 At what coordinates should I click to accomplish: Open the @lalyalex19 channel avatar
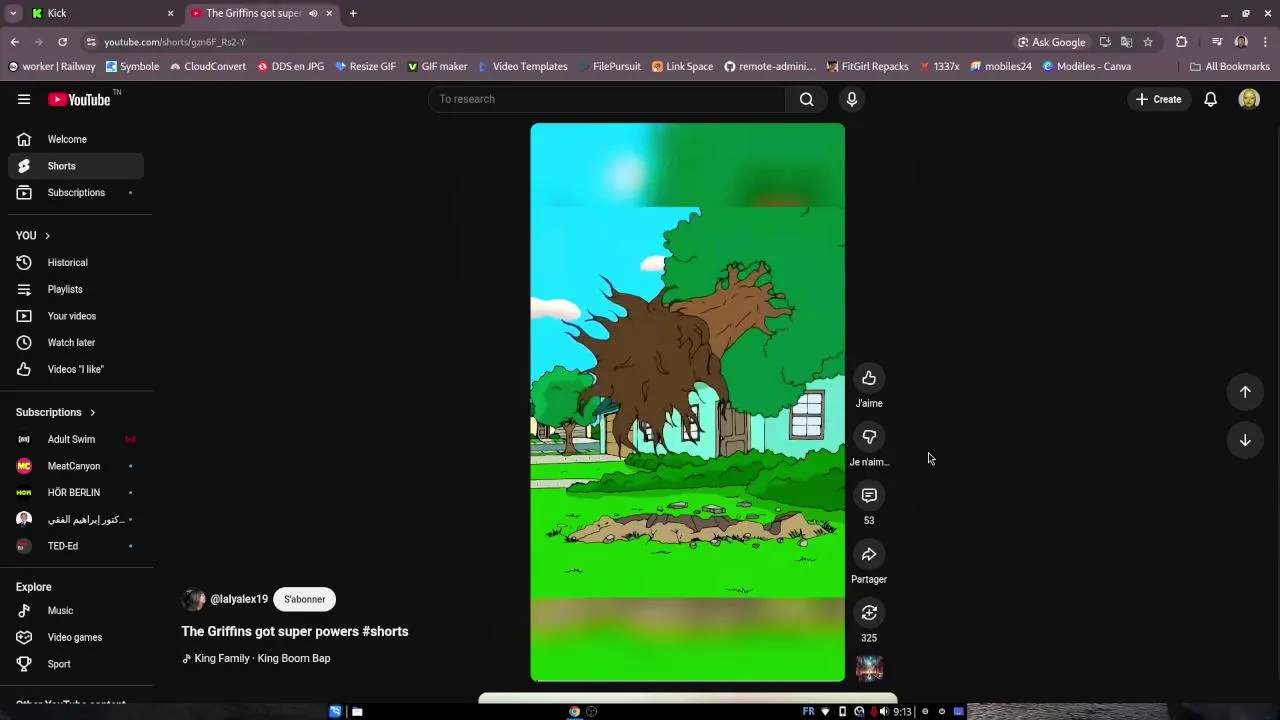click(193, 599)
